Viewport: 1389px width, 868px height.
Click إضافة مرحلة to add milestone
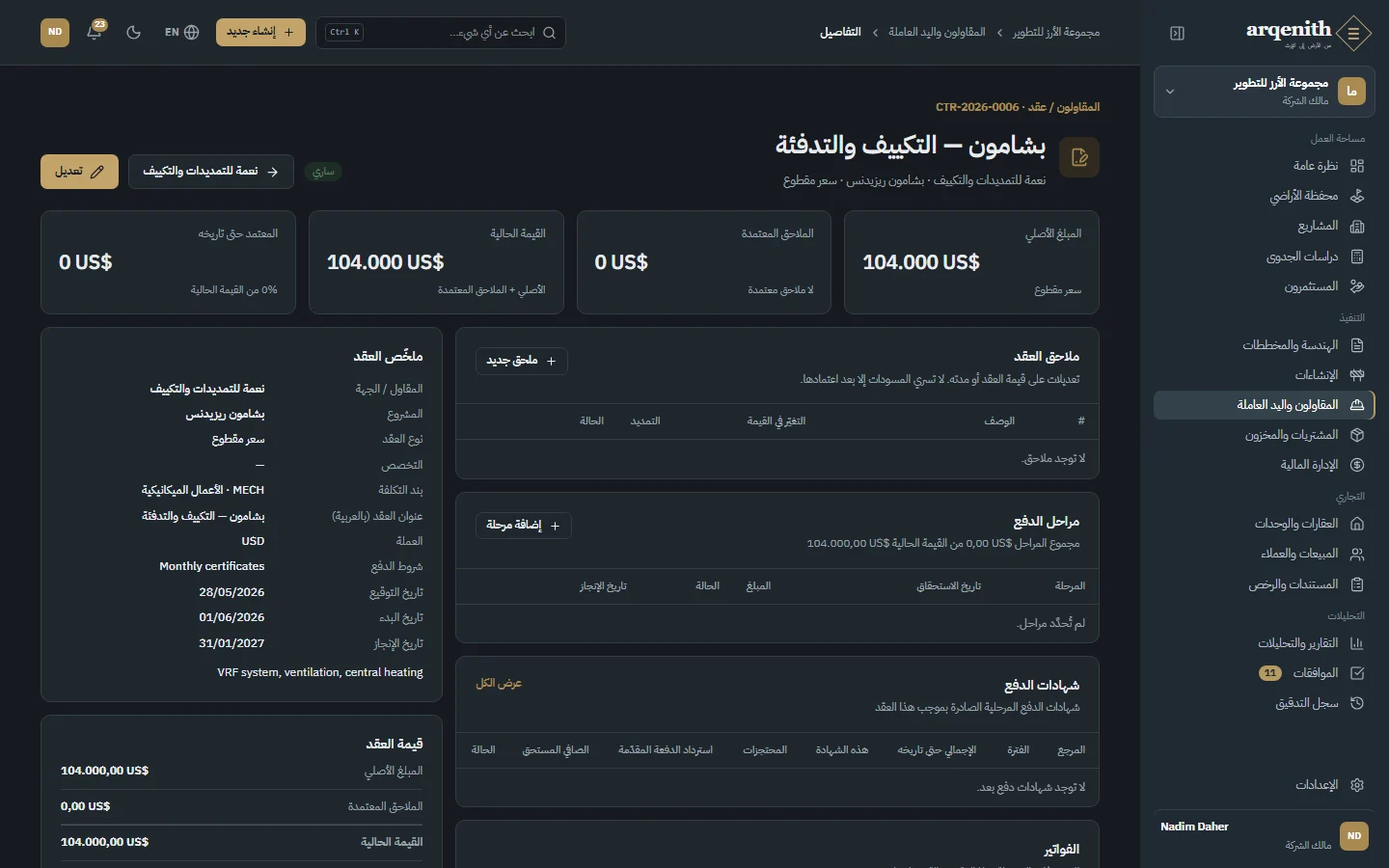(x=524, y=526)
